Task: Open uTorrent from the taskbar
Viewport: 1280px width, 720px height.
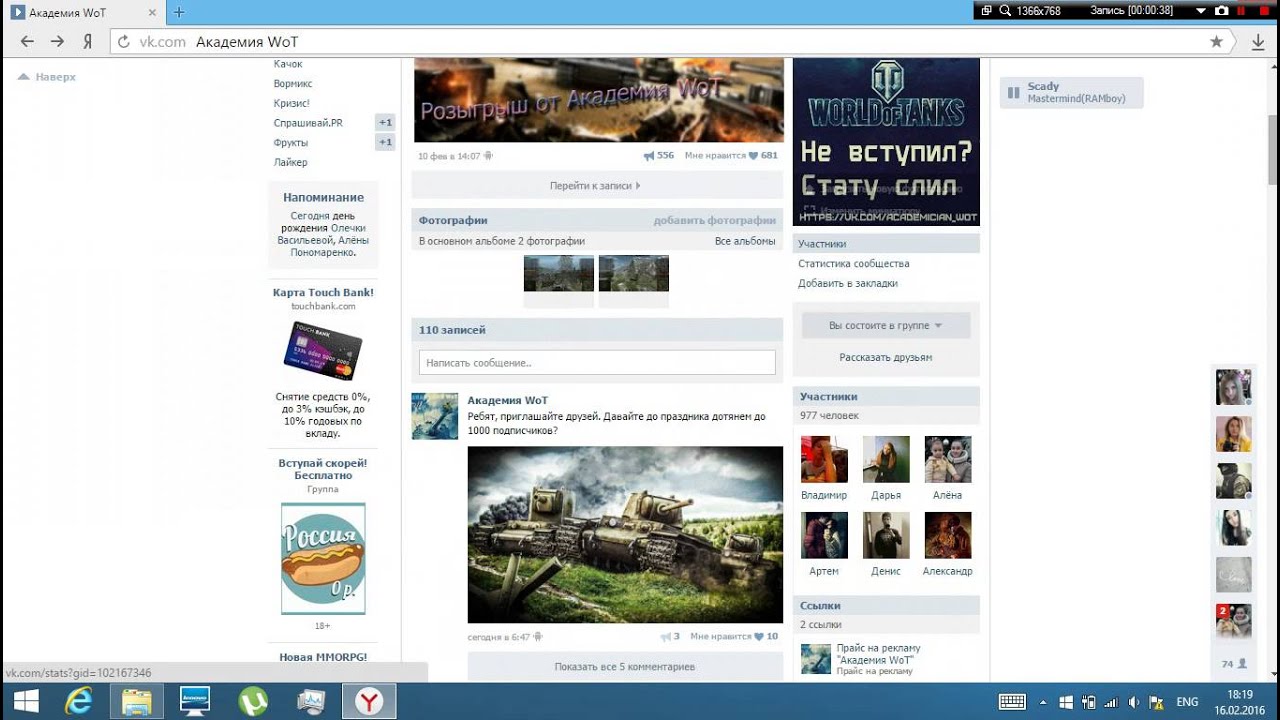Action: click(253, 702)
